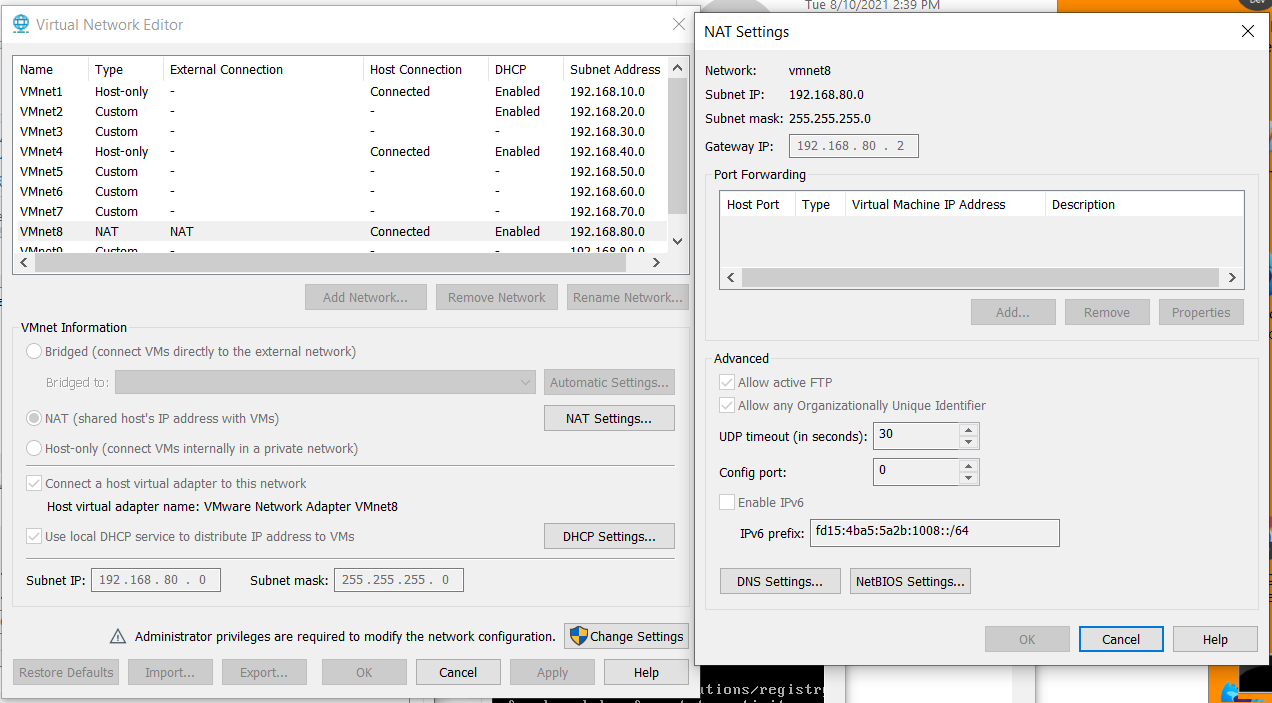This screenshot has width=1272, height=703.
Task: Toggle Allow any Organizationally Unique Identifier checkbox
Action: tap(727, 405)
